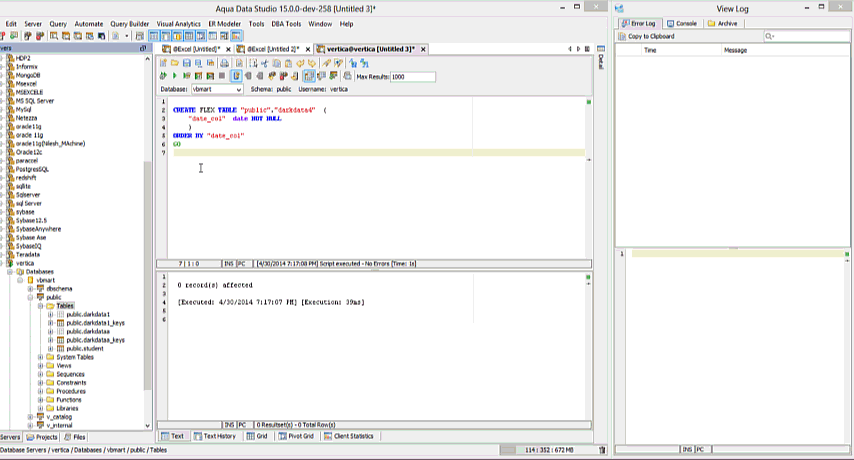This screenshot has width=854, height=460.
Task: Click the Undo arrow icon in editor toolbar
Action: pos(300,63)
